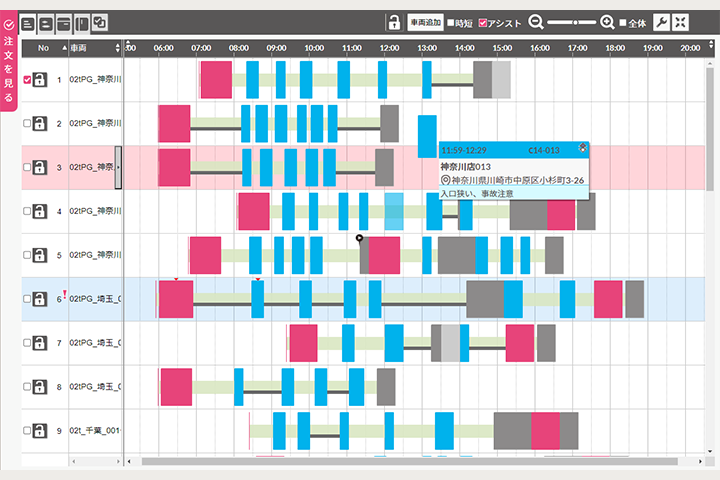Click the 12:00 black pin marker in row 5
The image size is (720, 480).
coord(360,239)
